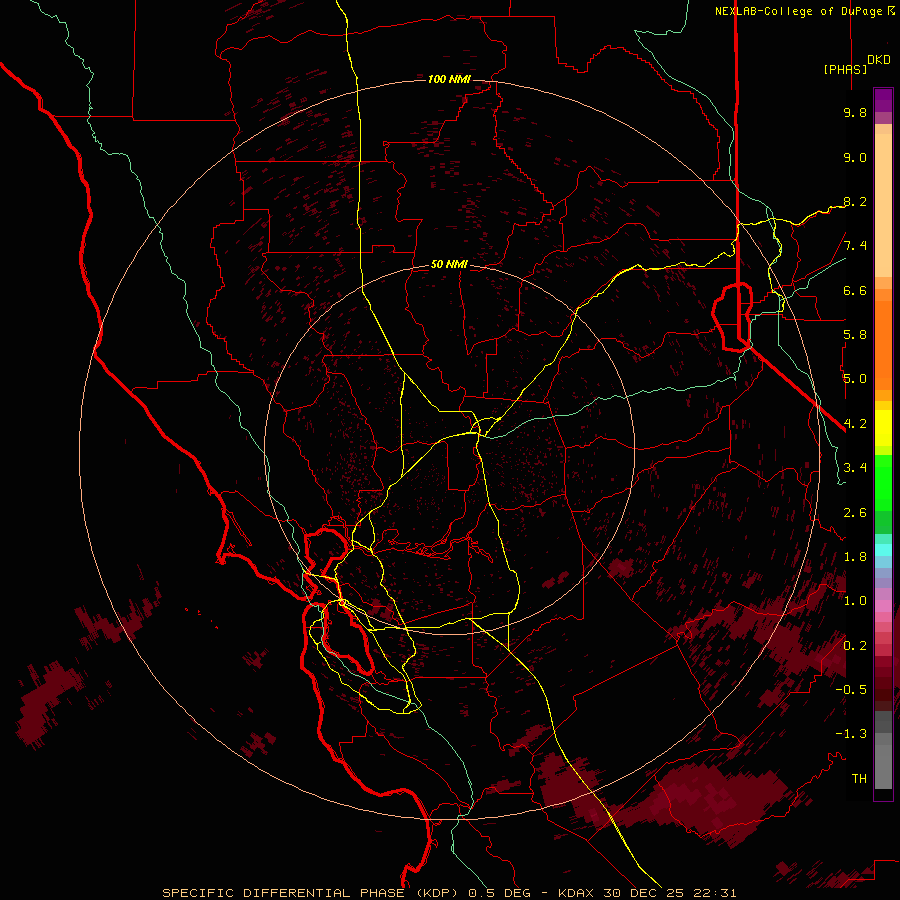Click the 30 DEC 25 date text
This screenshot has height=900, width=900.
pyautogui.click(x=643, y=893)
